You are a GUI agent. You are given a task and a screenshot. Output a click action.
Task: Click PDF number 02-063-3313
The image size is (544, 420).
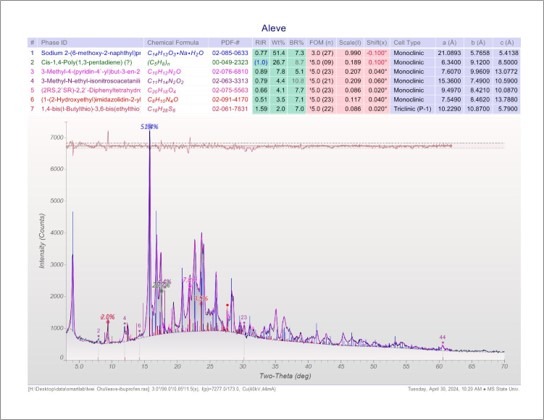coord(230,81)
